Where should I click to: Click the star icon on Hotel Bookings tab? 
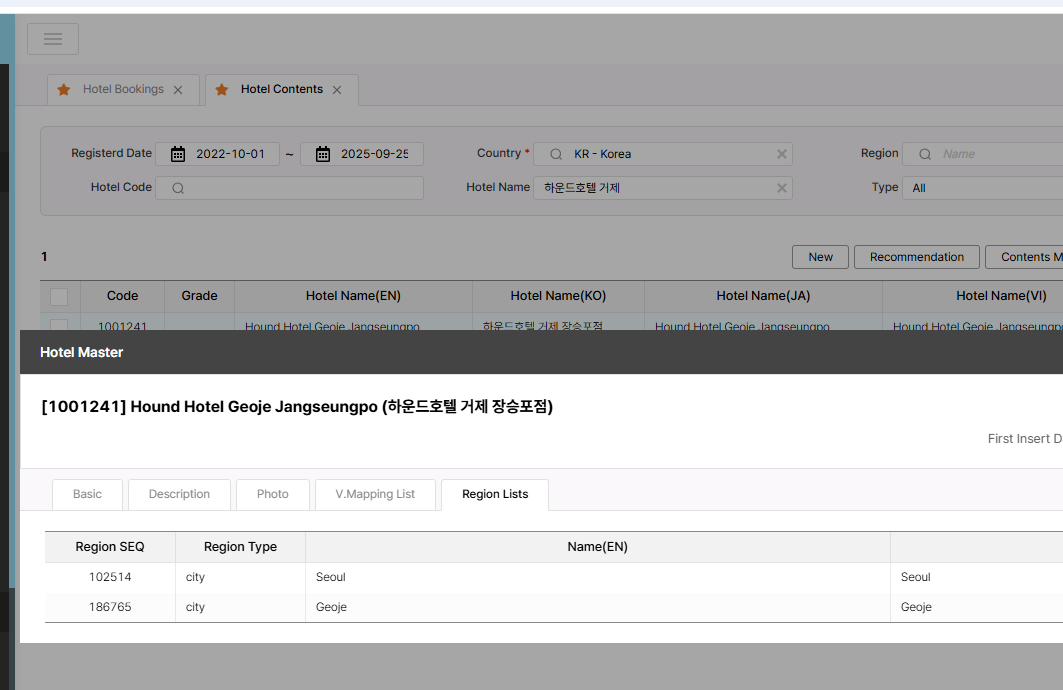[x=64, y=90]
